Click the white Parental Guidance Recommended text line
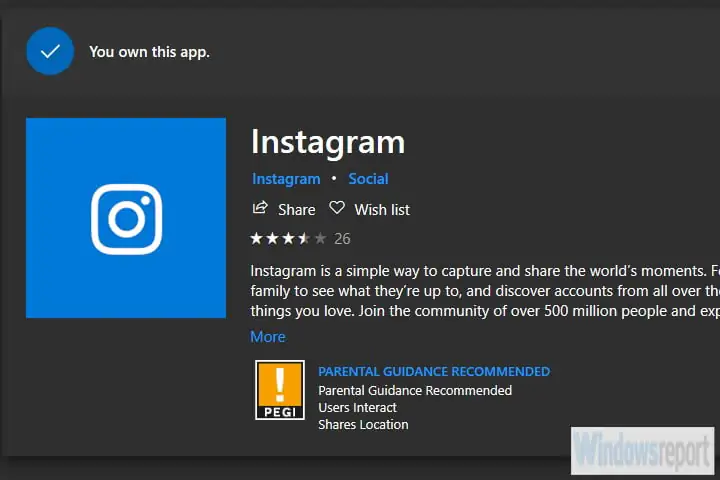 click(414, 390)
